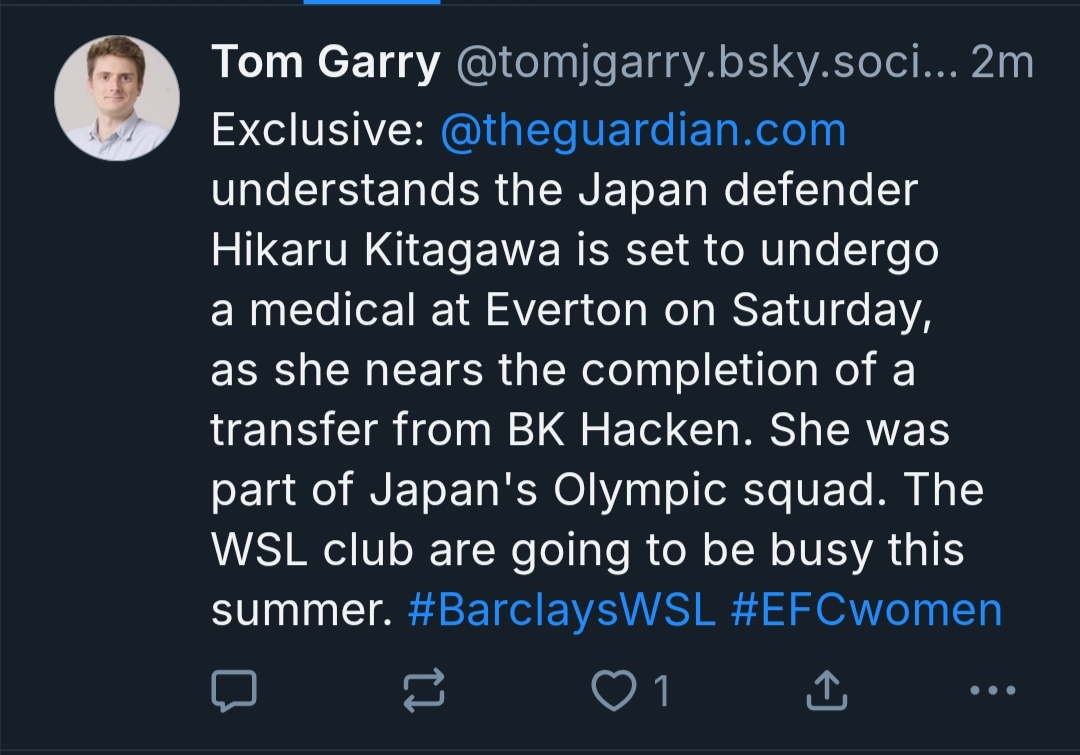Share this post using the upload-arrow icon
This screenshot has height=755, width=1080.
[x=826, y=689]
